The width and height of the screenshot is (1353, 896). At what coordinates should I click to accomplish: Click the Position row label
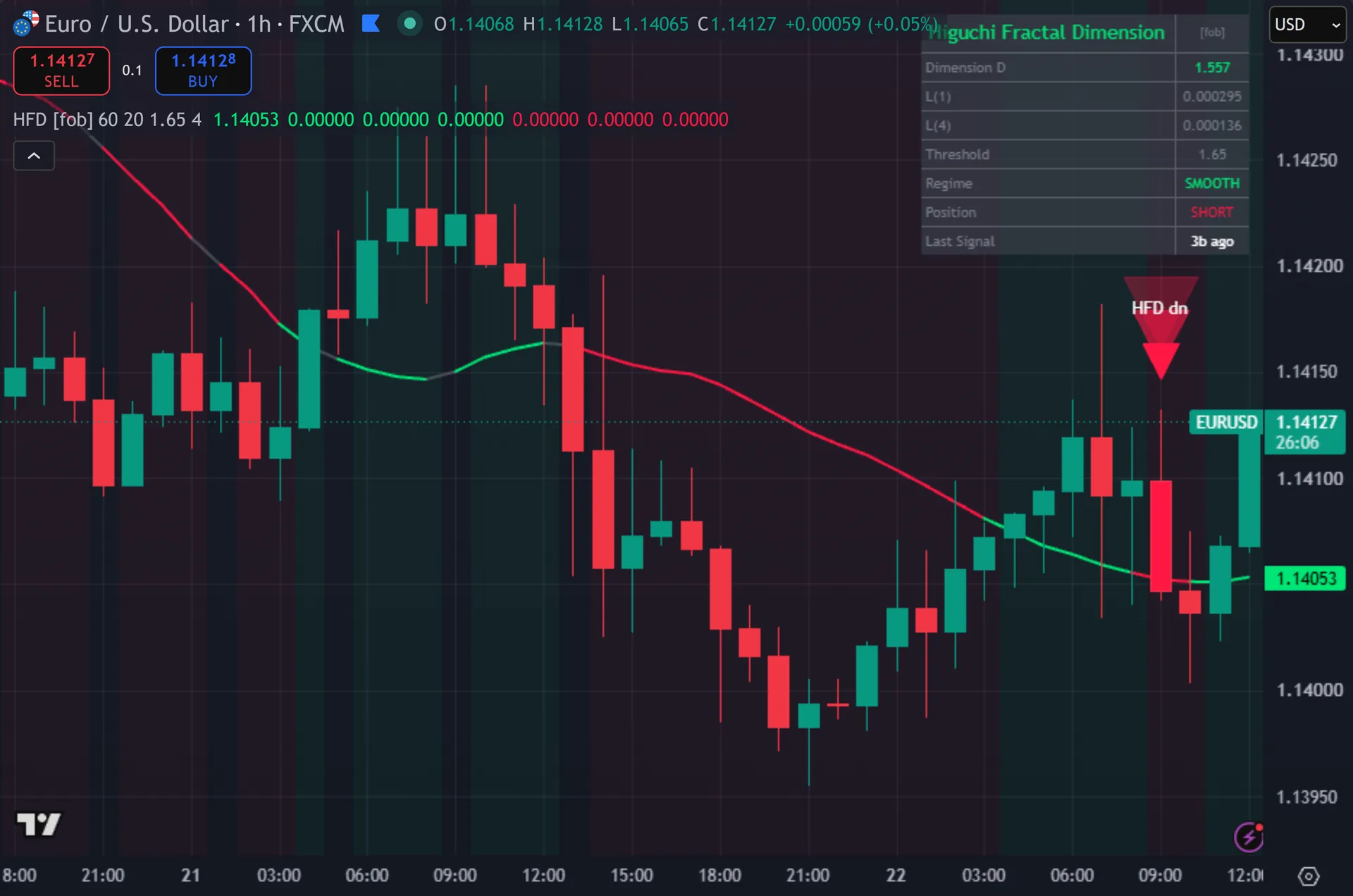point(951,212)
